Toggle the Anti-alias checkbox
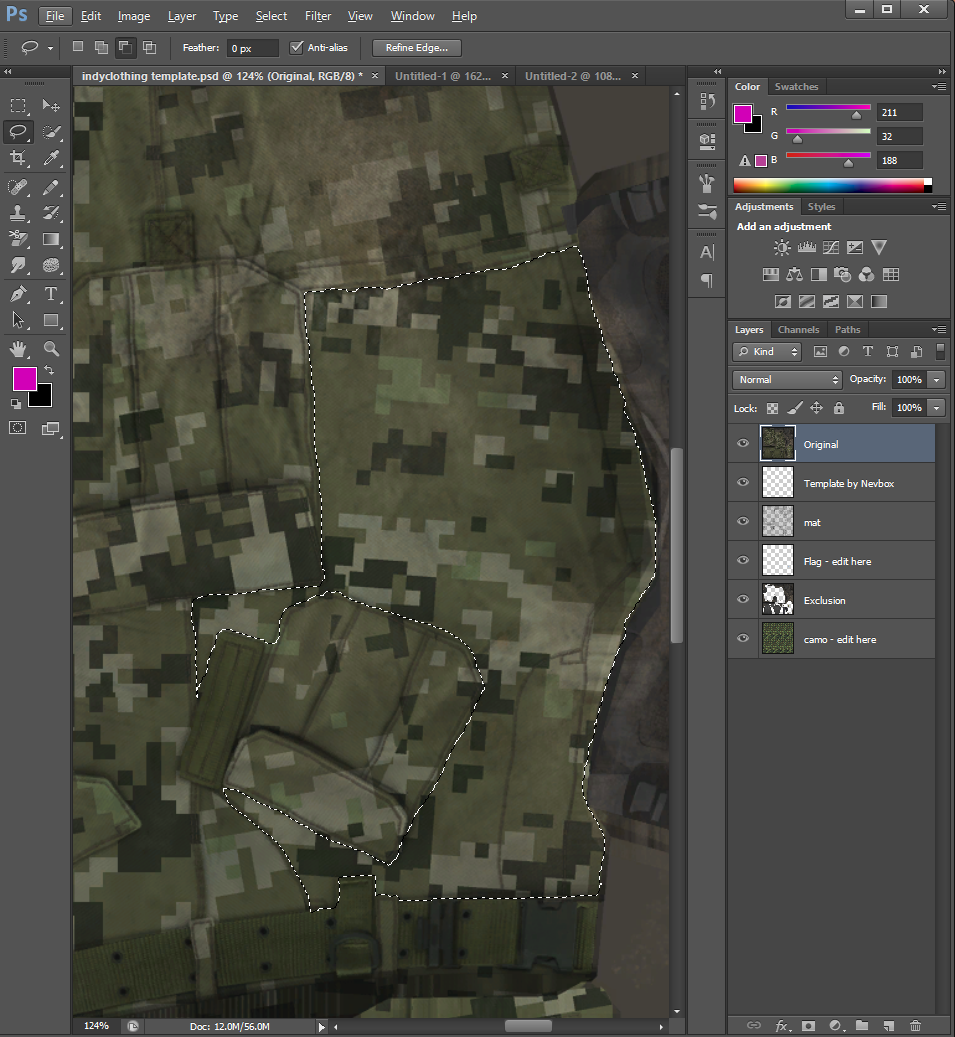This screenshot has width=955, height=1037. [296, 47]
